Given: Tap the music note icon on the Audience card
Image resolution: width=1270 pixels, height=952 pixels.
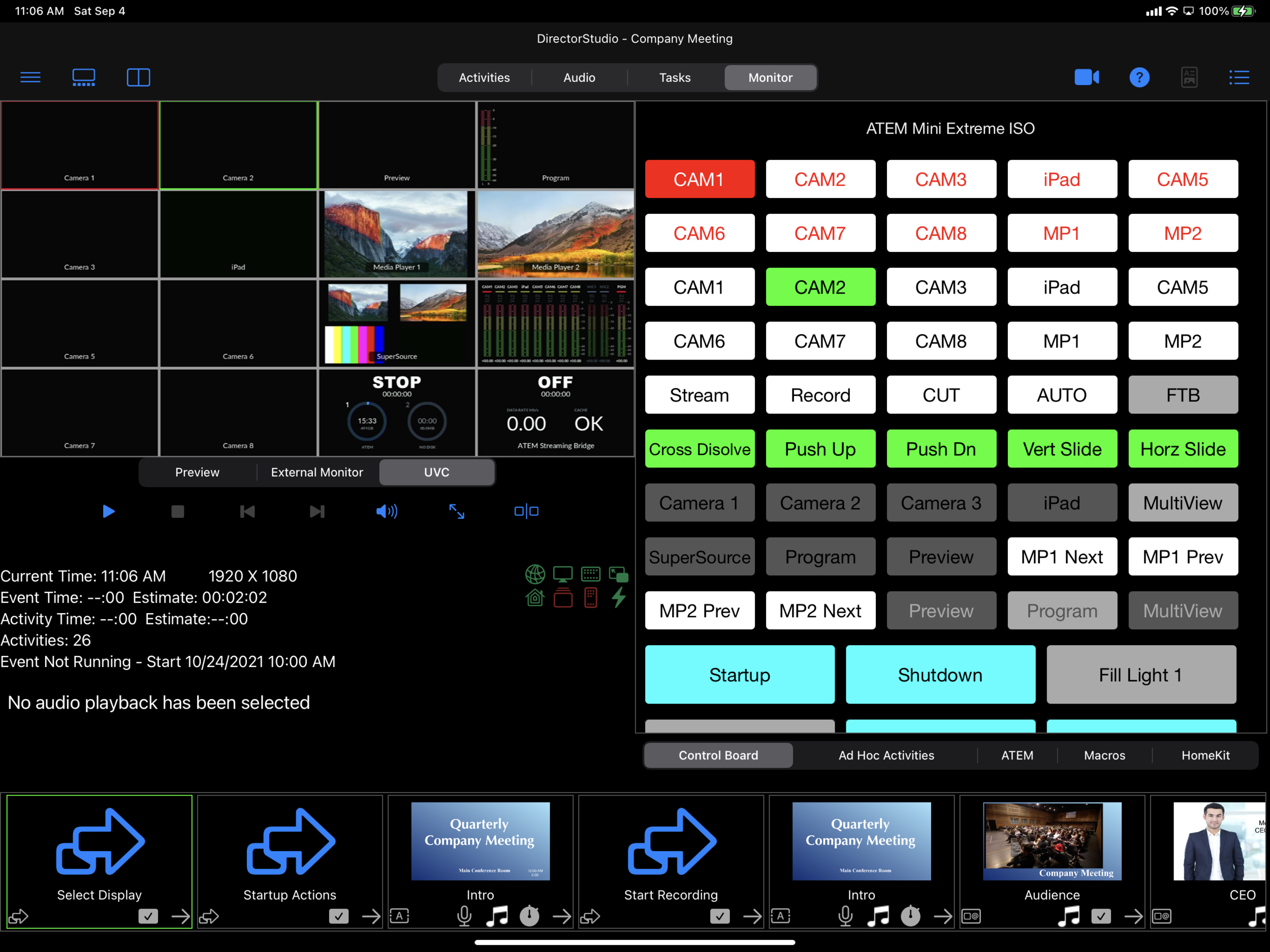Looking at the screenshot, I should (x=1068, y=916).
